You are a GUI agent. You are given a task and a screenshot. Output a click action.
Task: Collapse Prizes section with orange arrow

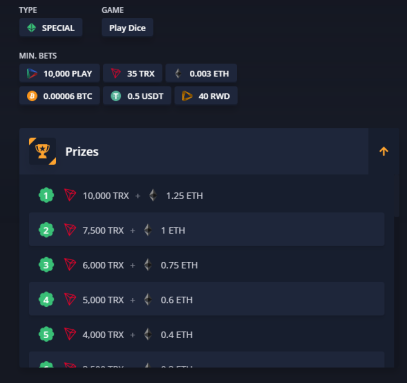pyautogui.click(x=384, y=151)
